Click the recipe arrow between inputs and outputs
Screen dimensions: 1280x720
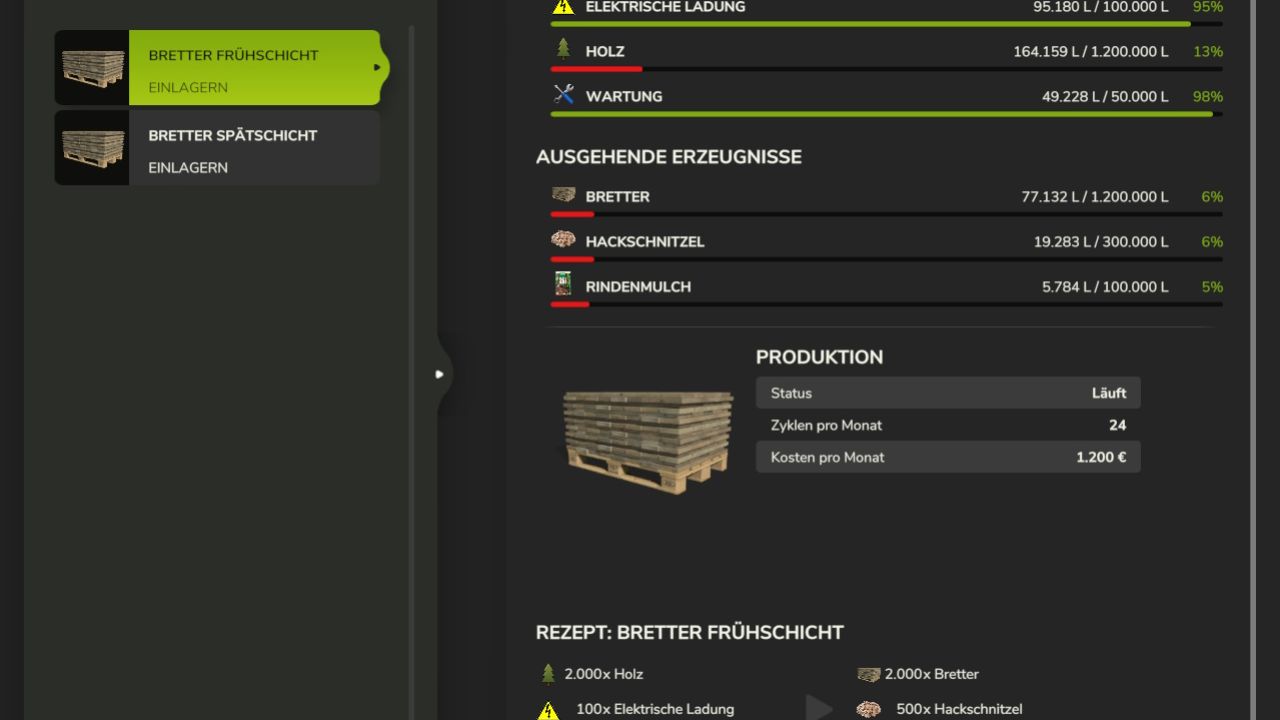click(819, 708)
